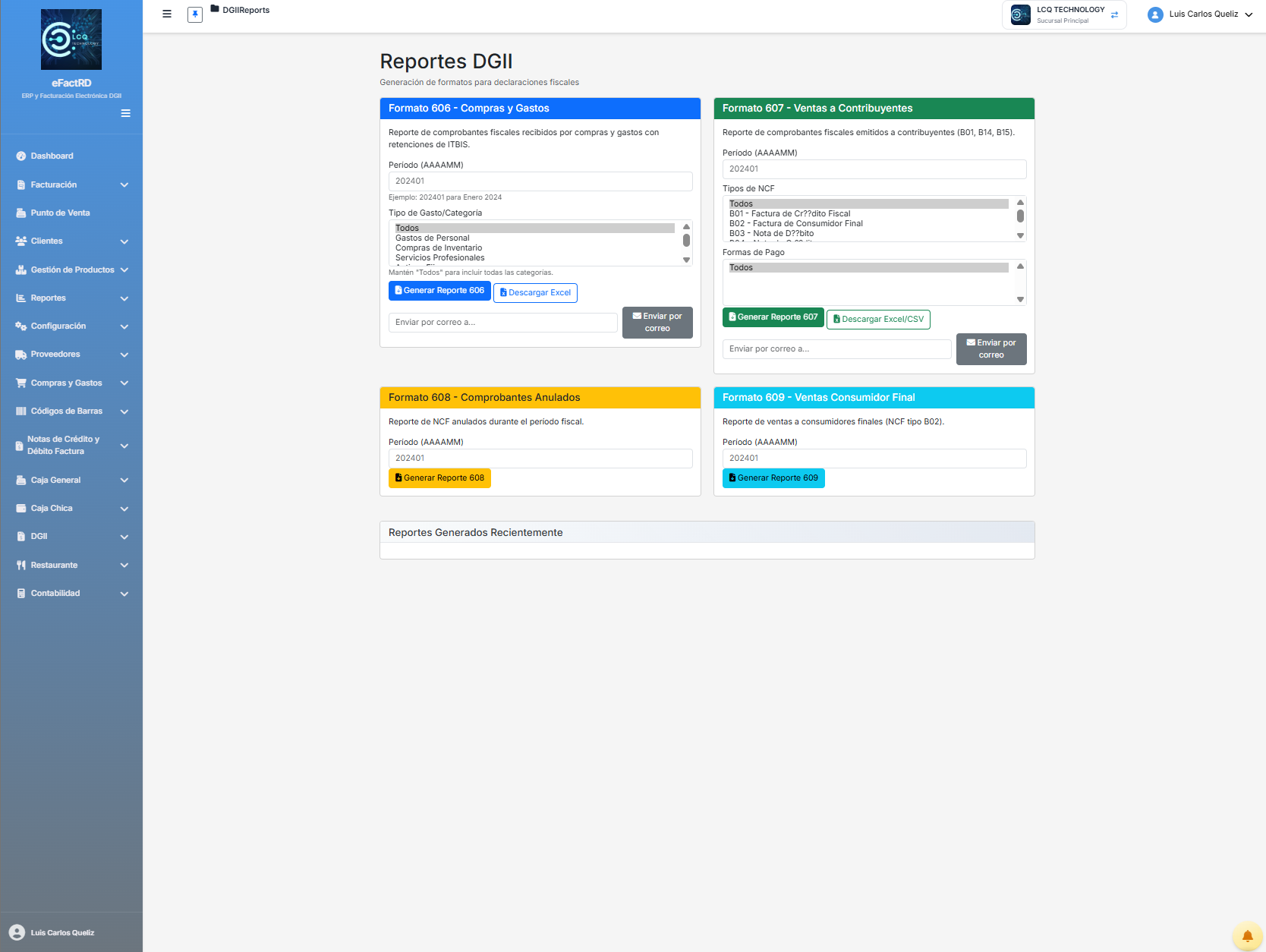Click Descargar Excel/CSV for Formato 607
This screenshot has height=952, width=1266.
pyautogui.click(x=878, y=319)
